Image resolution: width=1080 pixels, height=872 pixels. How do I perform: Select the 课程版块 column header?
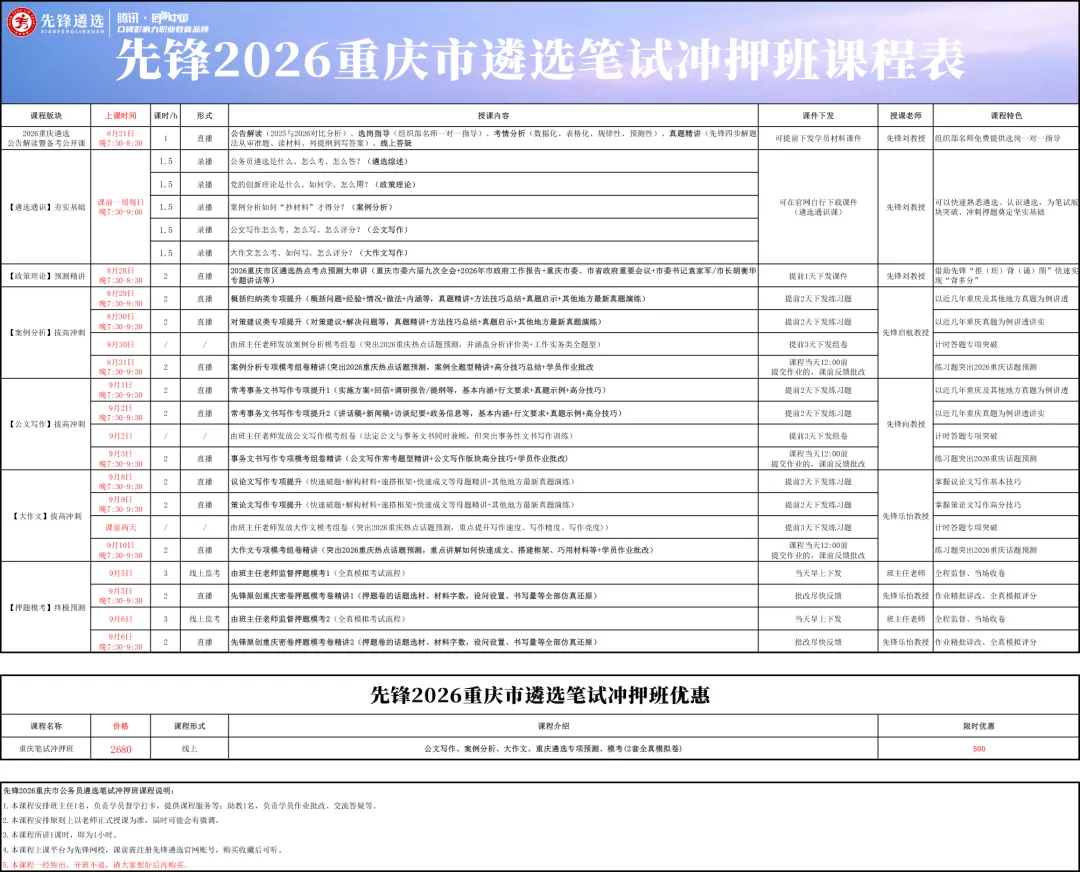46,116
